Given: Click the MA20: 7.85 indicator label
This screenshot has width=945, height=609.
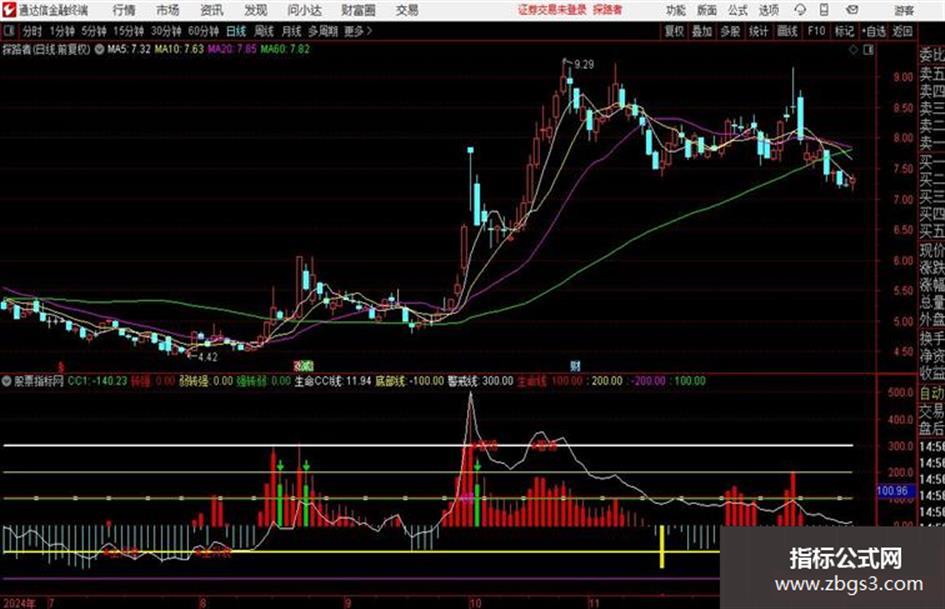Looking at the screenshot, I should click(x=233, y=49).
